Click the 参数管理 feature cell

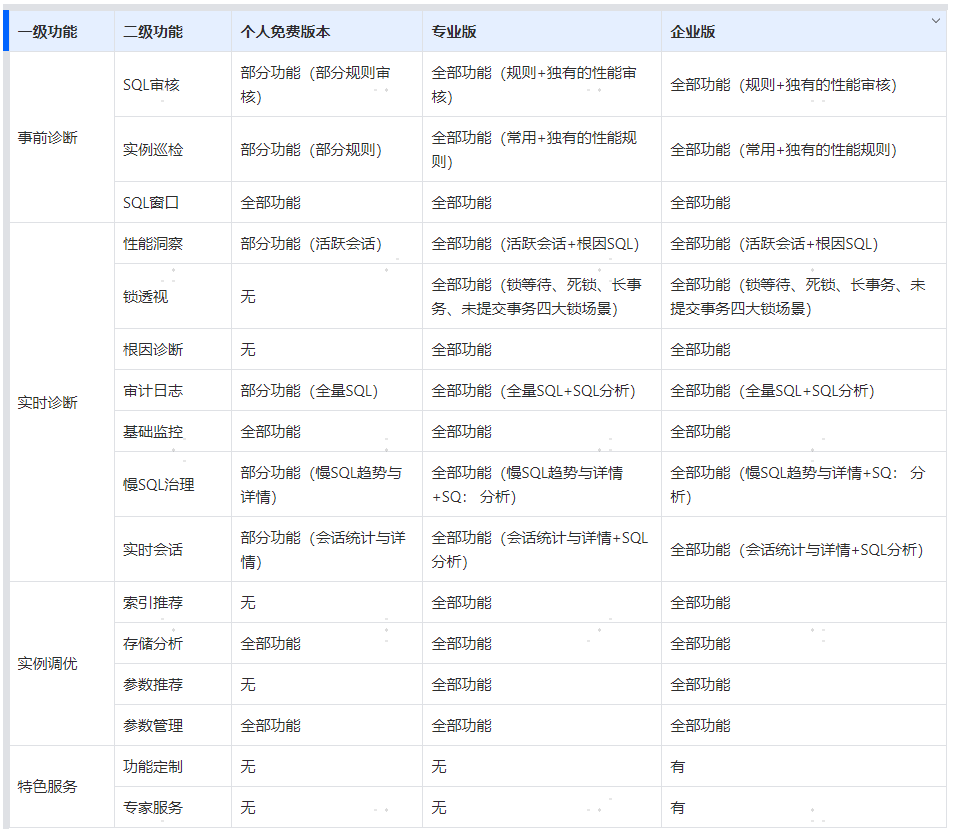pos(173,725)
